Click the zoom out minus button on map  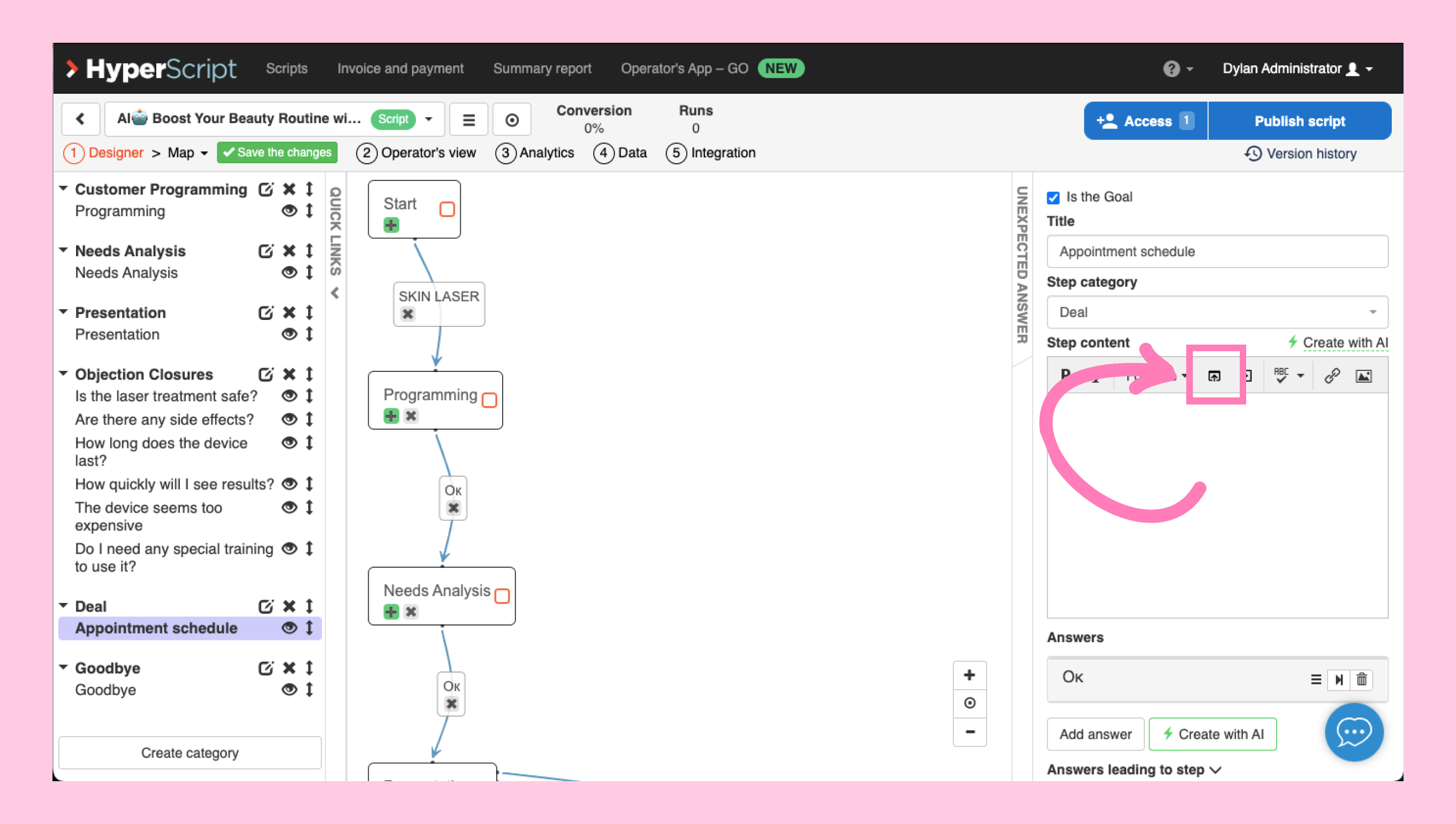point(969,732)
